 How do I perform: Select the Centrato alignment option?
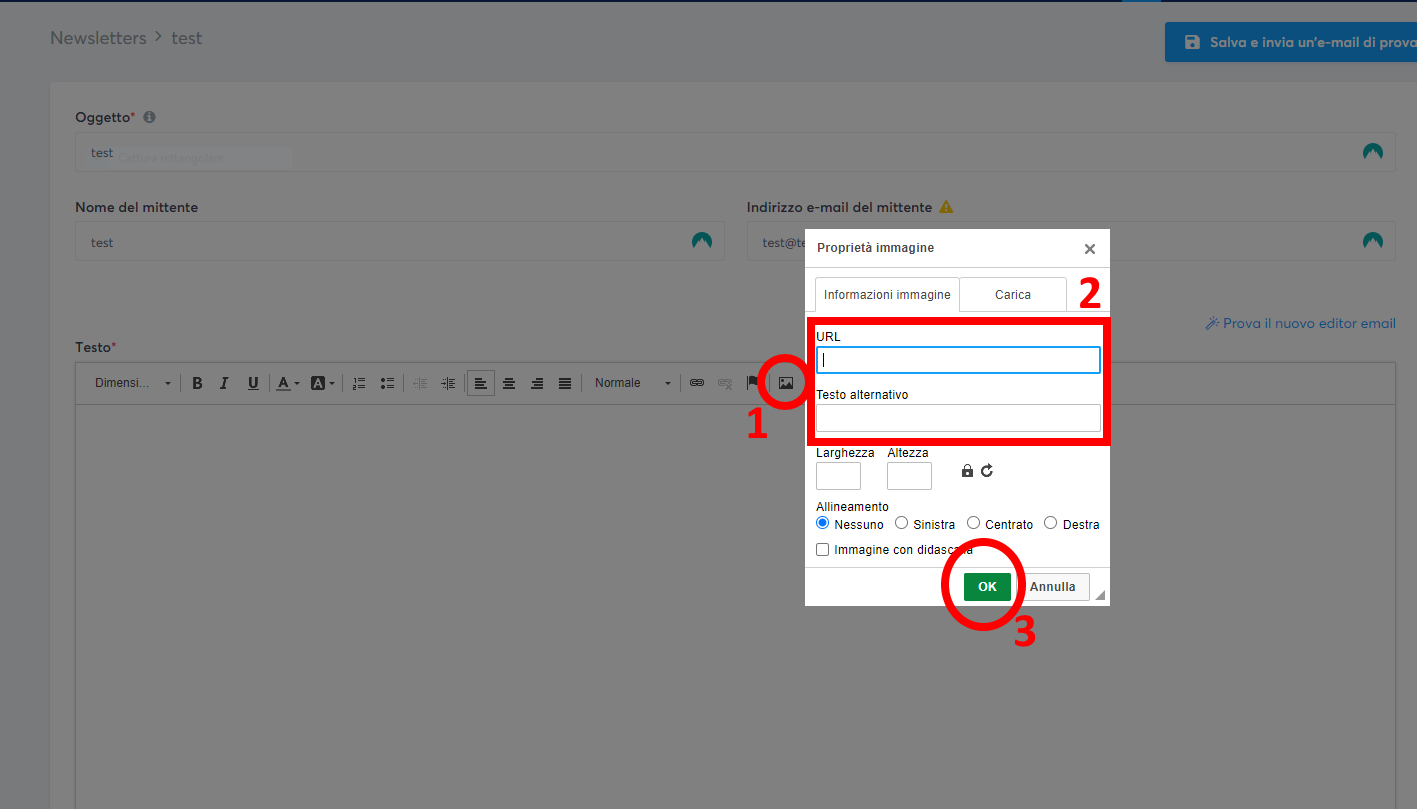point(973,523)
